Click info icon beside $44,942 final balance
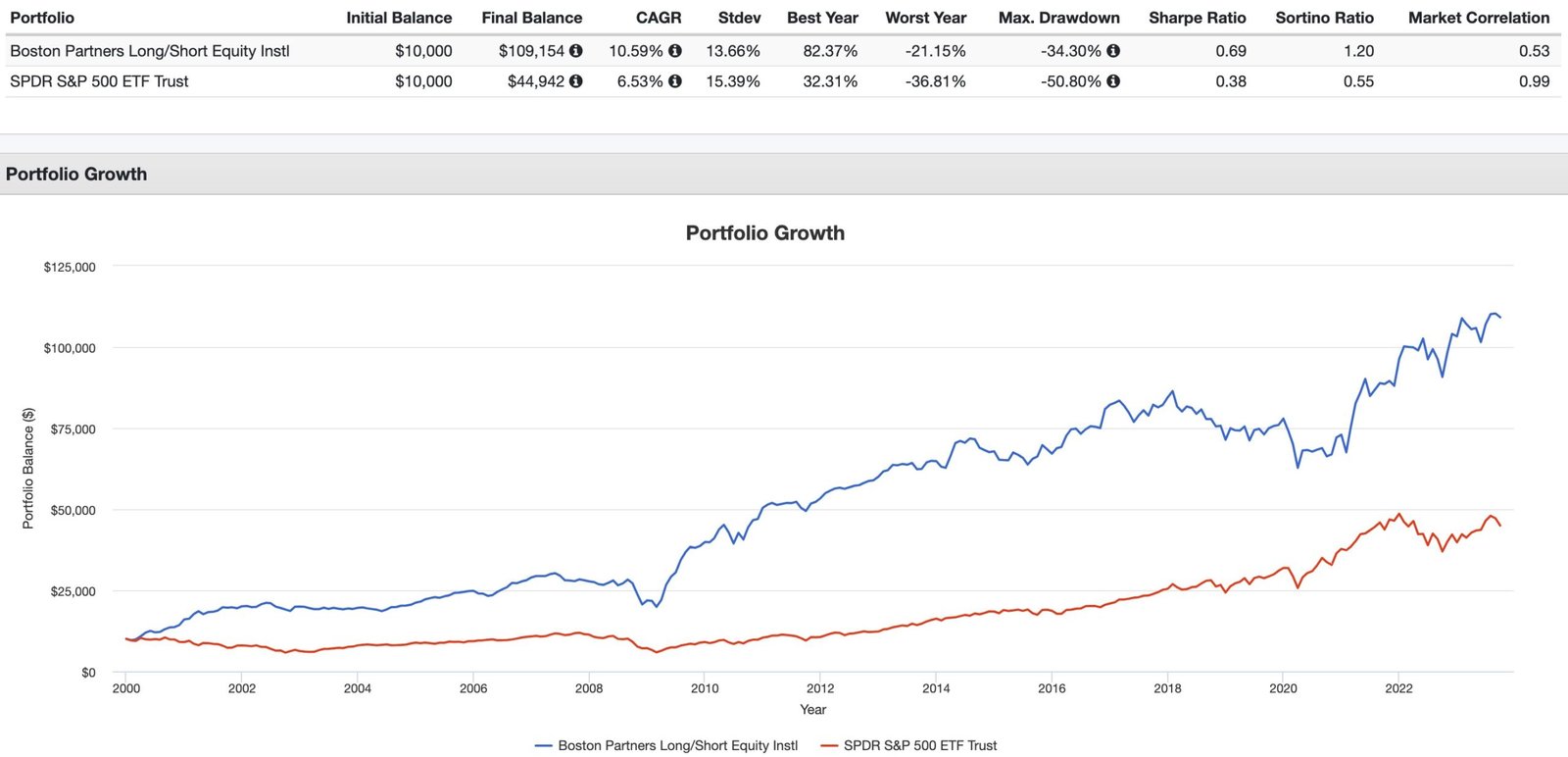This screenshot has height=757, width=1568. coord(575,81)
